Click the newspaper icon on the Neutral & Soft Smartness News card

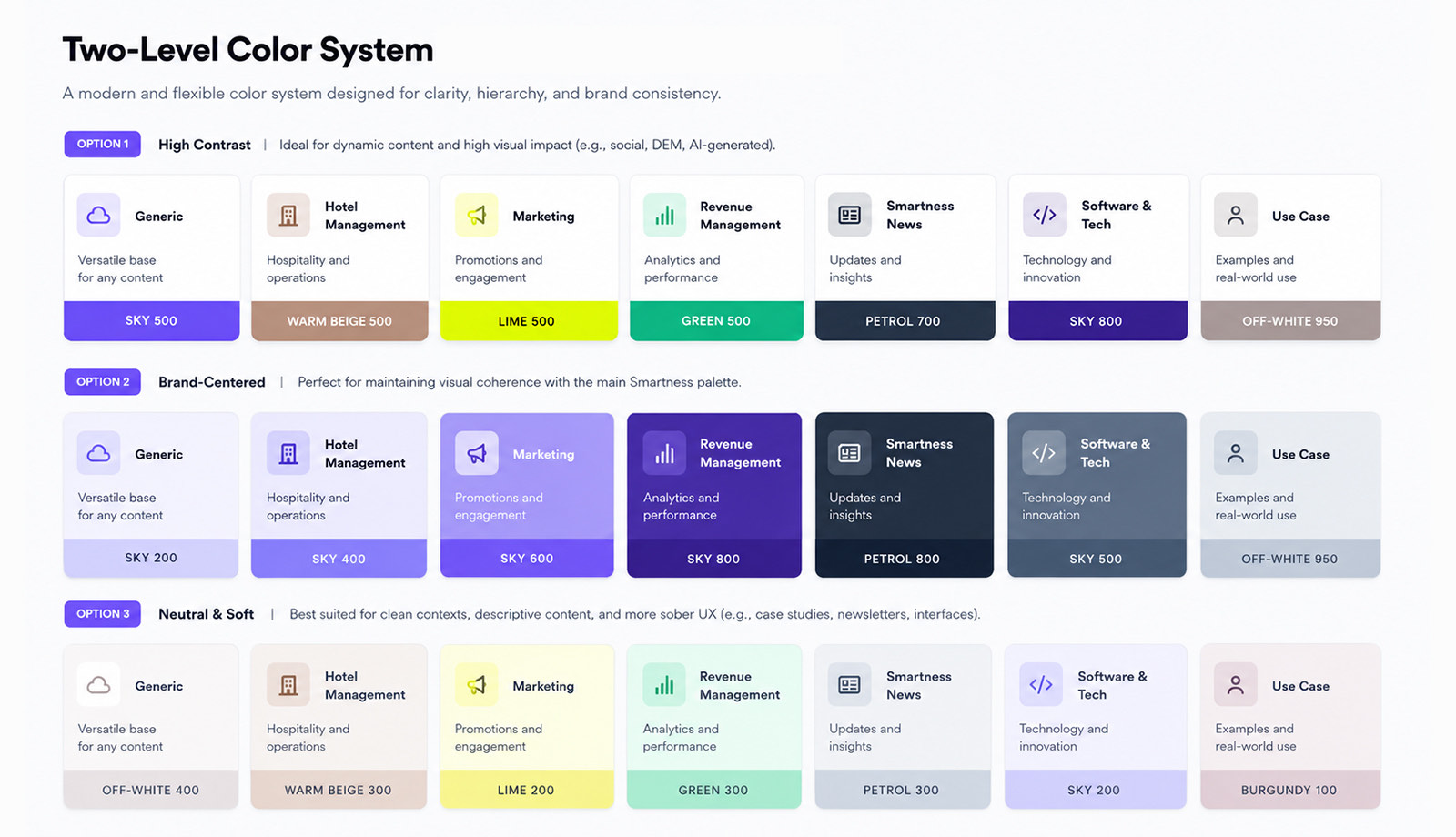tap(850, 685)
